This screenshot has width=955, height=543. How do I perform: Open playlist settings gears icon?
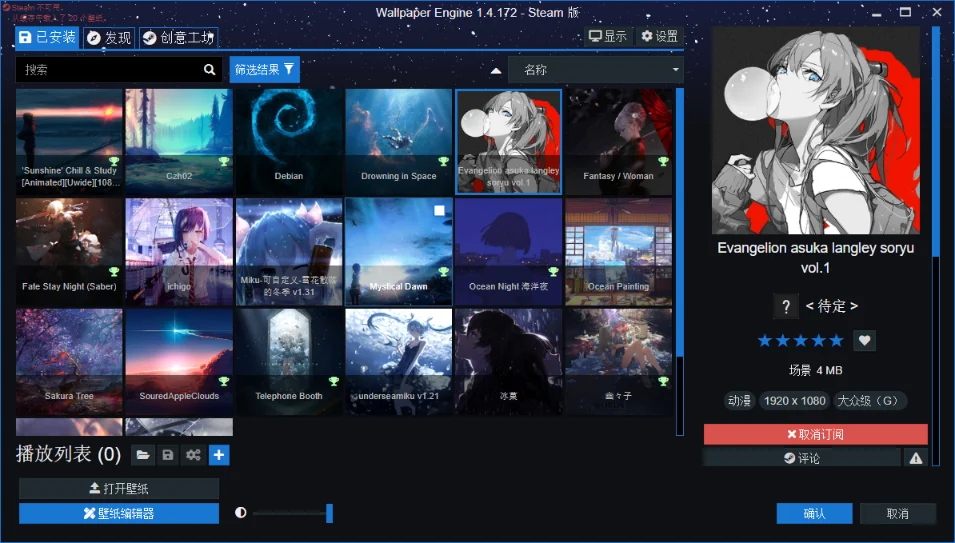tap(193, 455)
